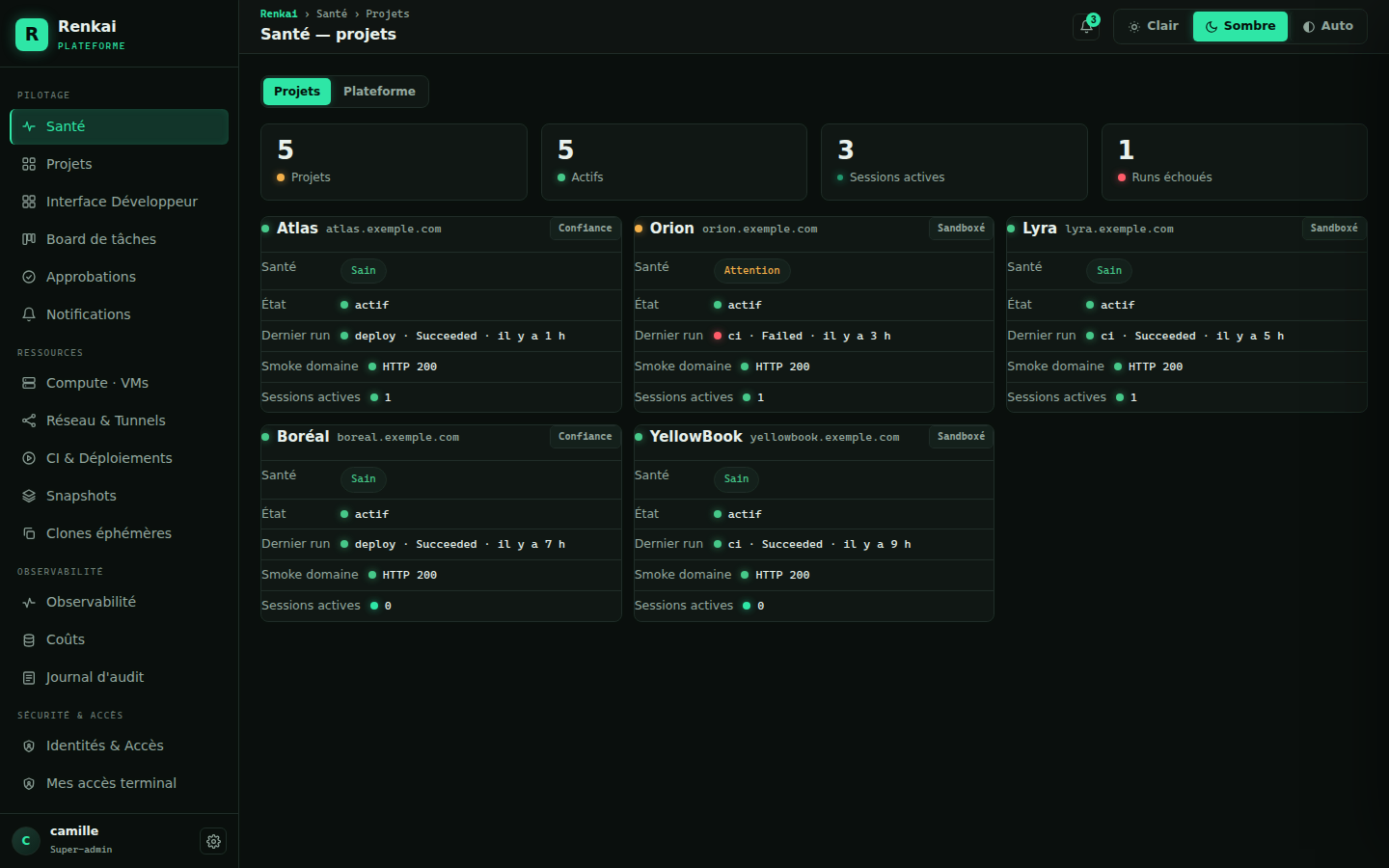Click the Runs échoués stat card
Screen dimensions: 1389x868
tap(1235, 162)
